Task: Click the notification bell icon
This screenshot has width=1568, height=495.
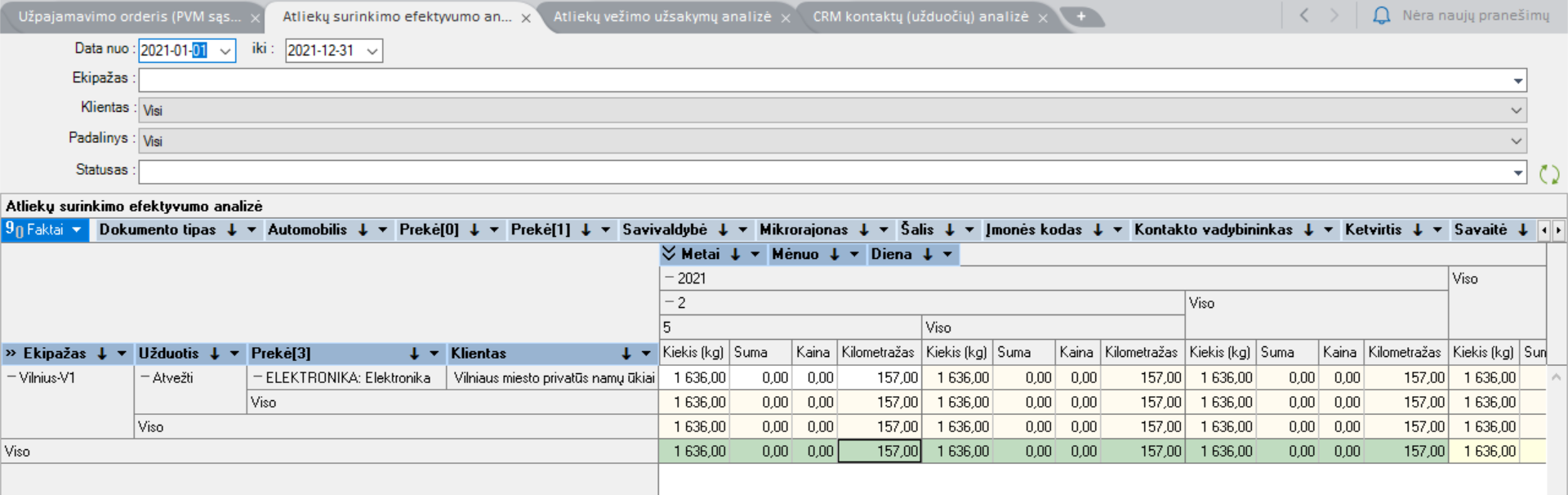Action: point(1381,16)
